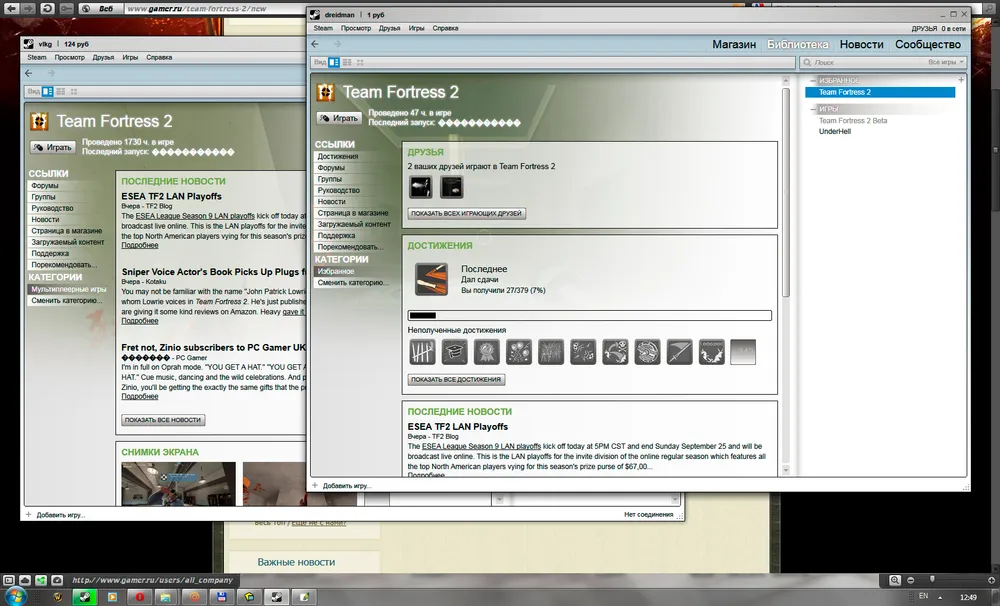Click the latest achievement icon Дал сдачи

coord(431,280)
